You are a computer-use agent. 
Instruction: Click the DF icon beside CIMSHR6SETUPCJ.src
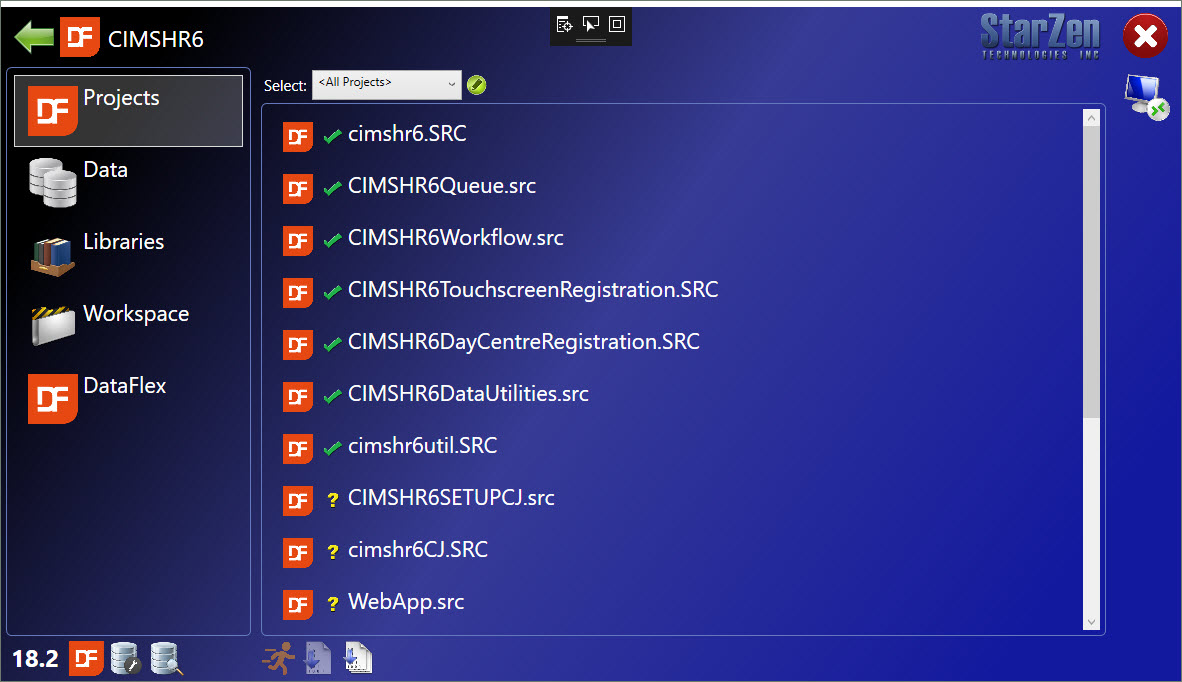pyautogui.click(x=298, y=500)
